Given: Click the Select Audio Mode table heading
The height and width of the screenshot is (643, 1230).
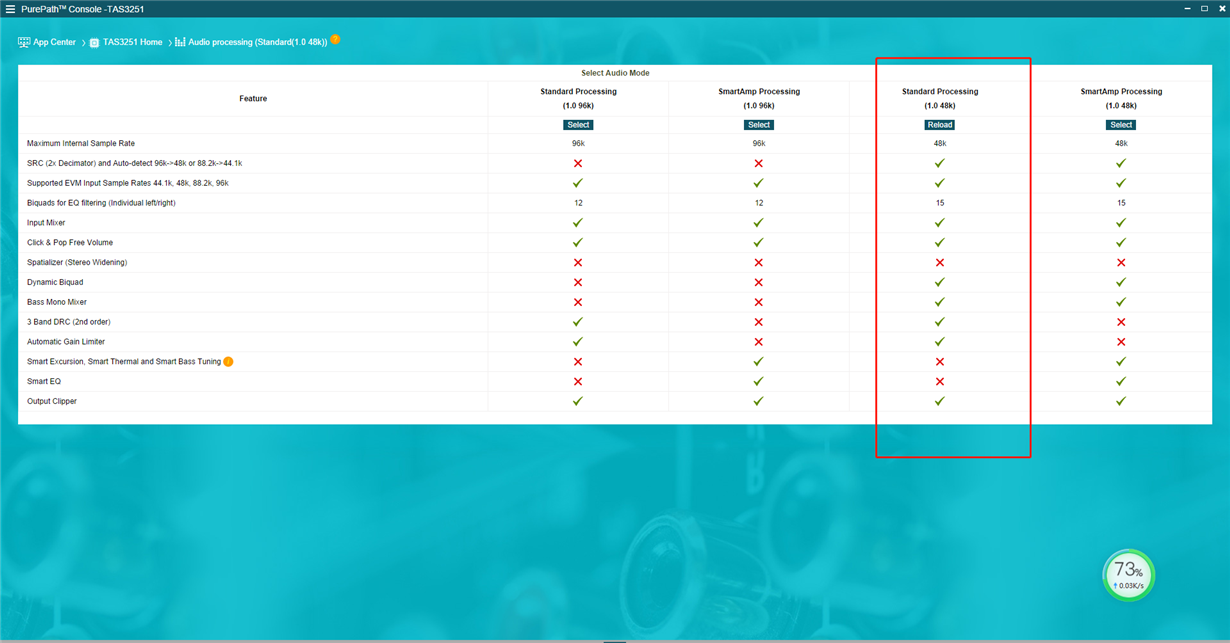Looking at the screenshot, I should (615, 73).
